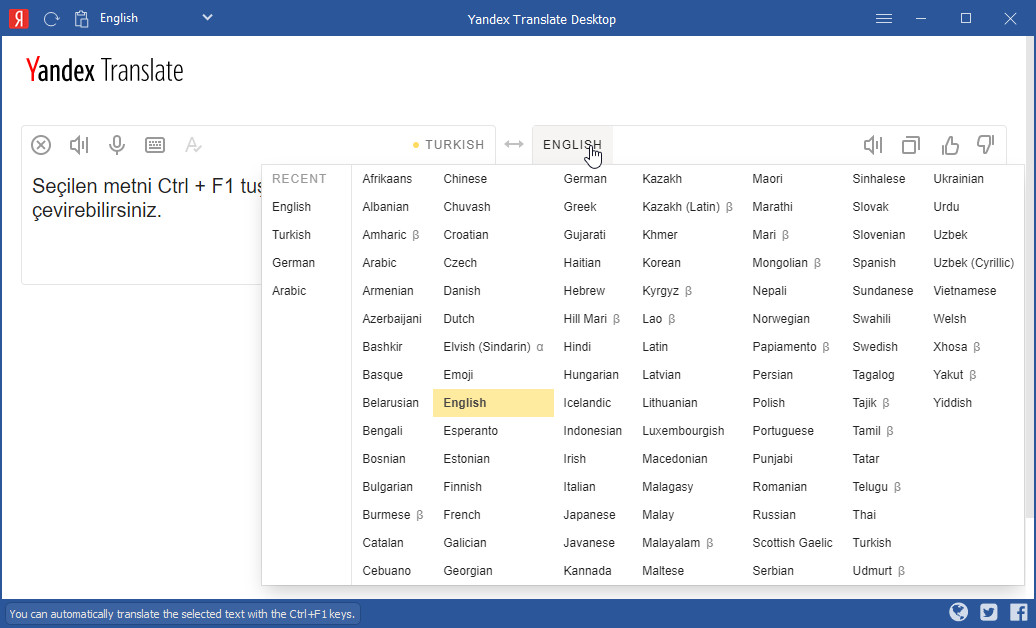Listen to the source text speaker icon

(79, 145)
